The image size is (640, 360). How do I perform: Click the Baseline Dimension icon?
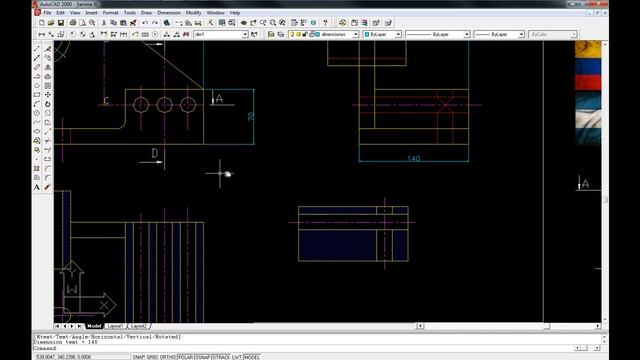[113, 35]
